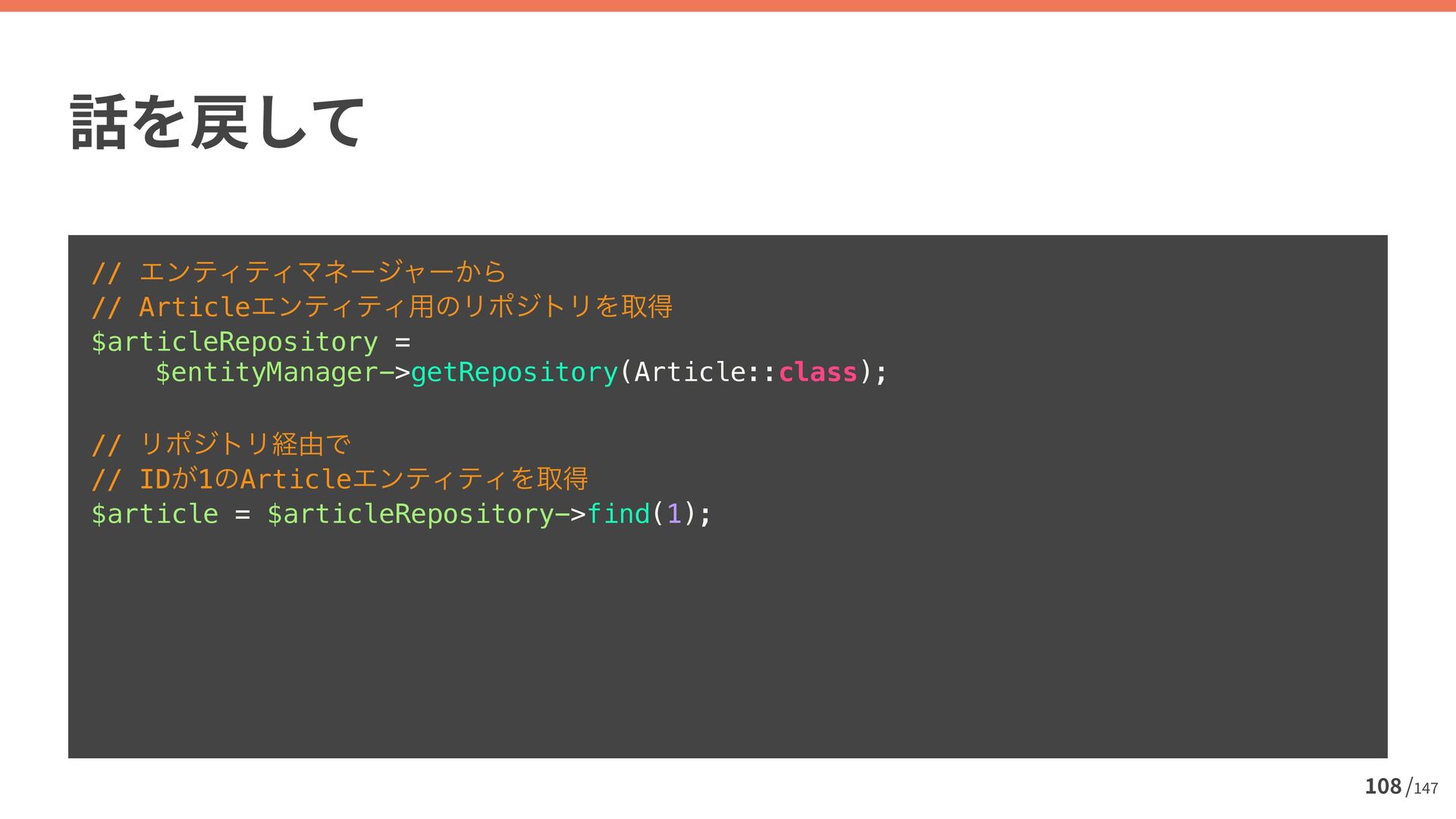Viewport: 1456px width, 819px height.
Task: Click the $article variable on last line
Action: 155,514
